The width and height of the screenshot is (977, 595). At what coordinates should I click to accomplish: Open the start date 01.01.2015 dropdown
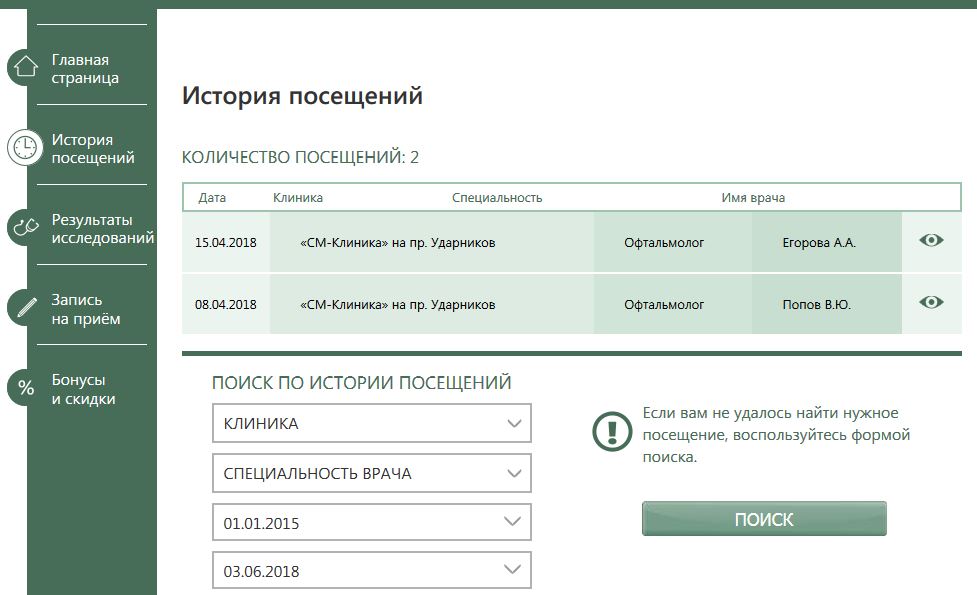click(x=371, y=523)
